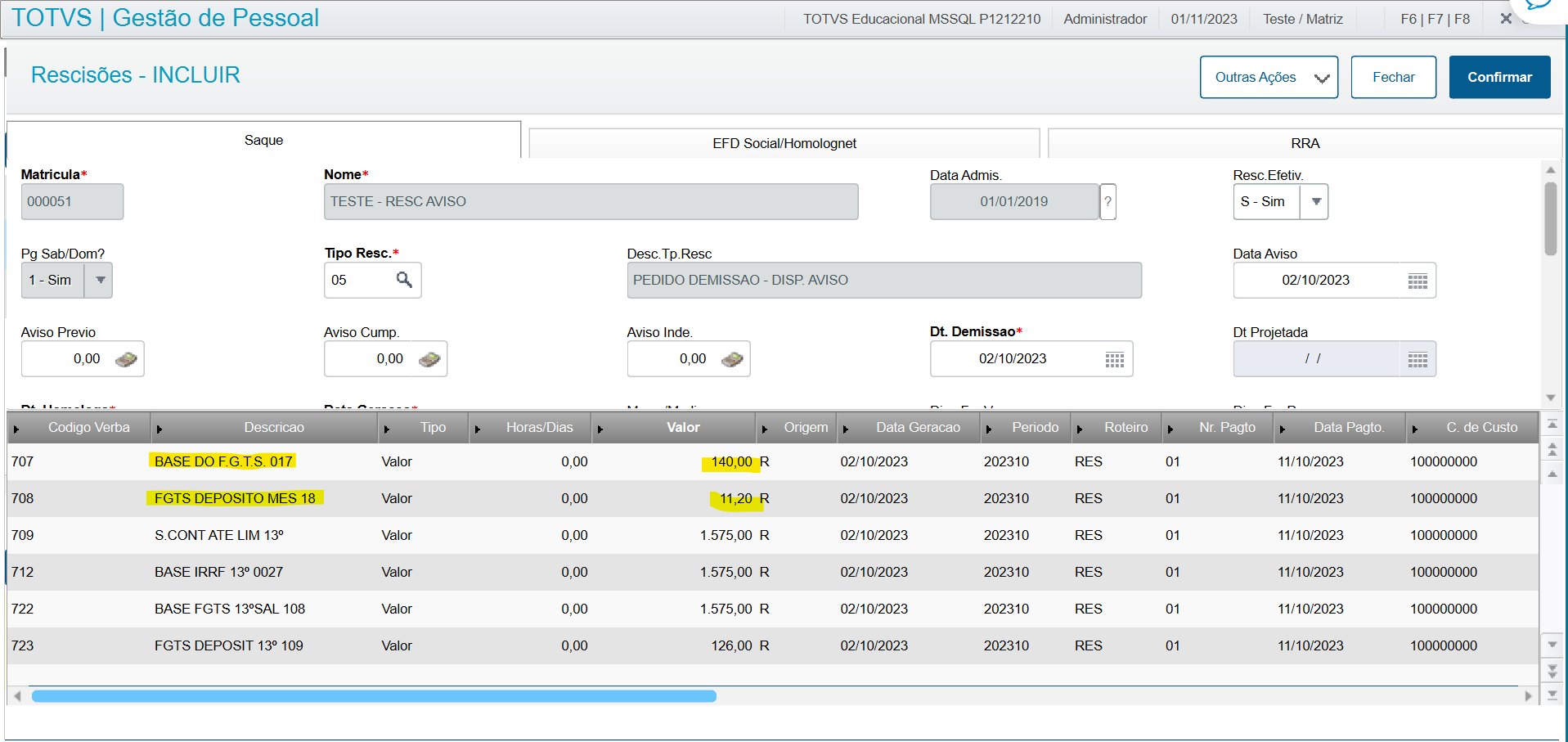Sort by Tipo column header
Viewport: 1568px width, 742px height.
(424, 427)
